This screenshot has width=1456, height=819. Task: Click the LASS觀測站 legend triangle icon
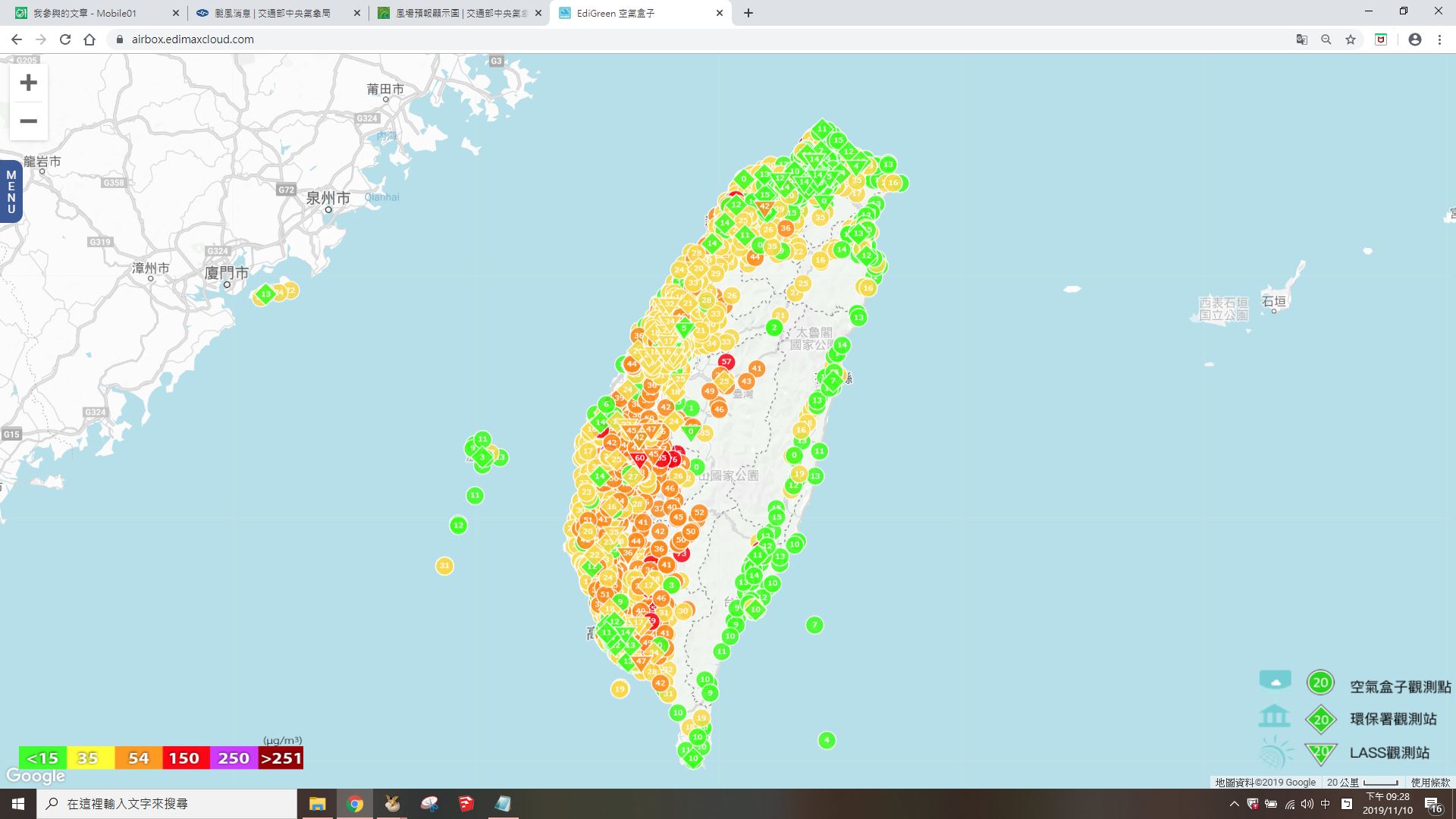(x=1321, y=753)
